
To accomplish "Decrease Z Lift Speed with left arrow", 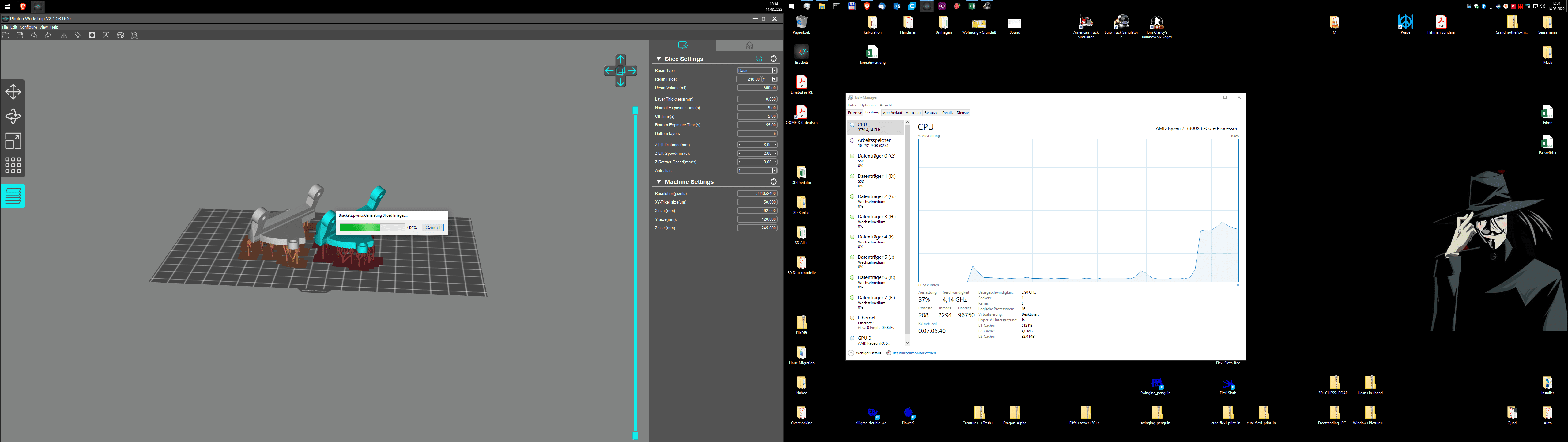I will pos(740,154).
